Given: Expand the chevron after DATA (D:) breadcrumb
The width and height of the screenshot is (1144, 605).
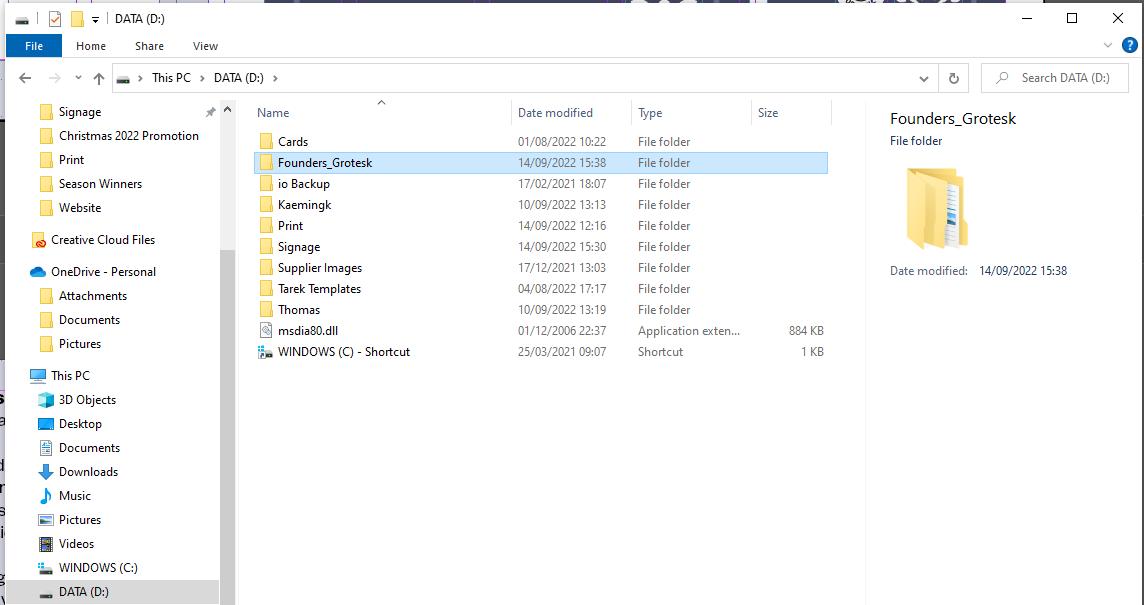Looking at the screenshot, I should 275,78.
